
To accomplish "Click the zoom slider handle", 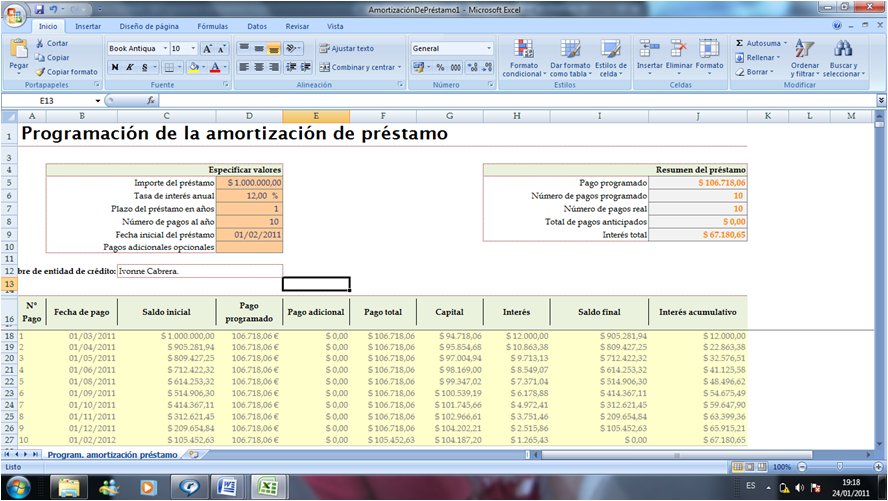I will 839,466.
